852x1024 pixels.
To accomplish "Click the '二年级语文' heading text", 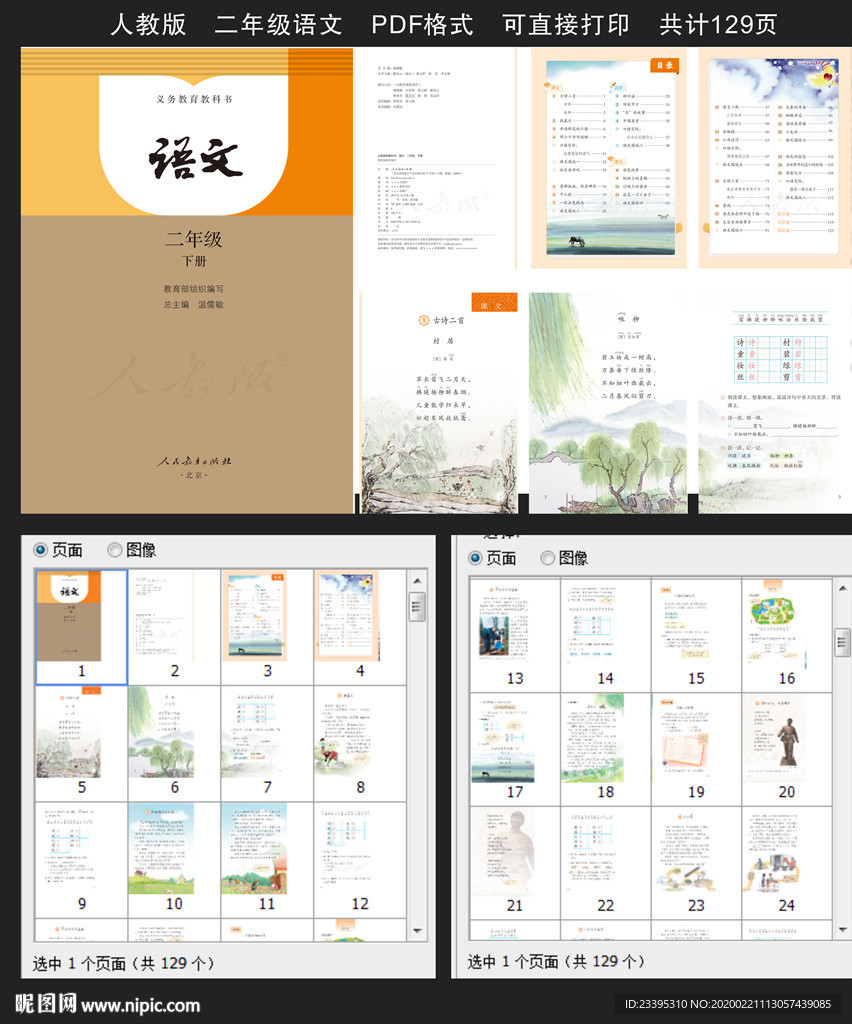I will click(279, 24).
